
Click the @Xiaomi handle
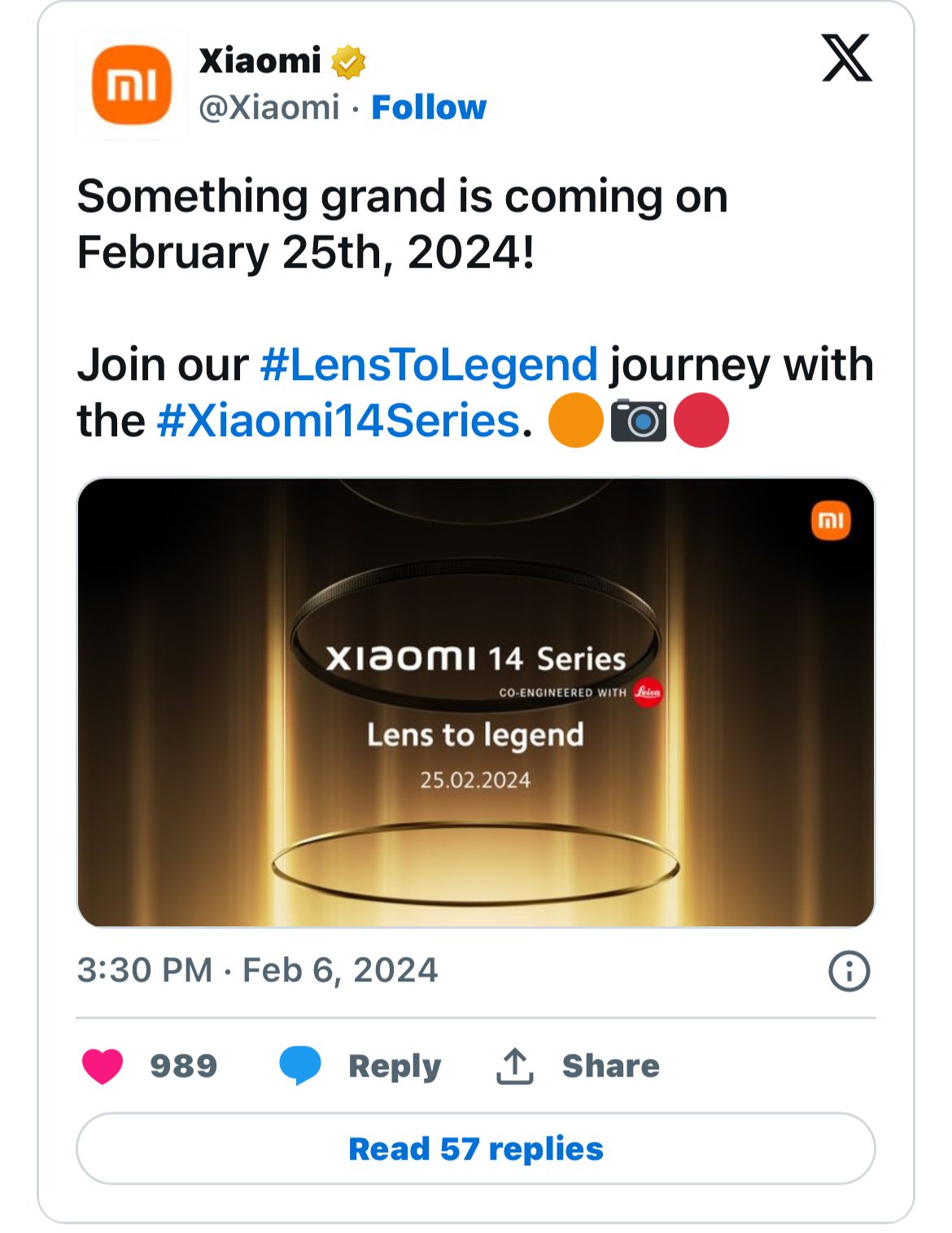(269, 107)
